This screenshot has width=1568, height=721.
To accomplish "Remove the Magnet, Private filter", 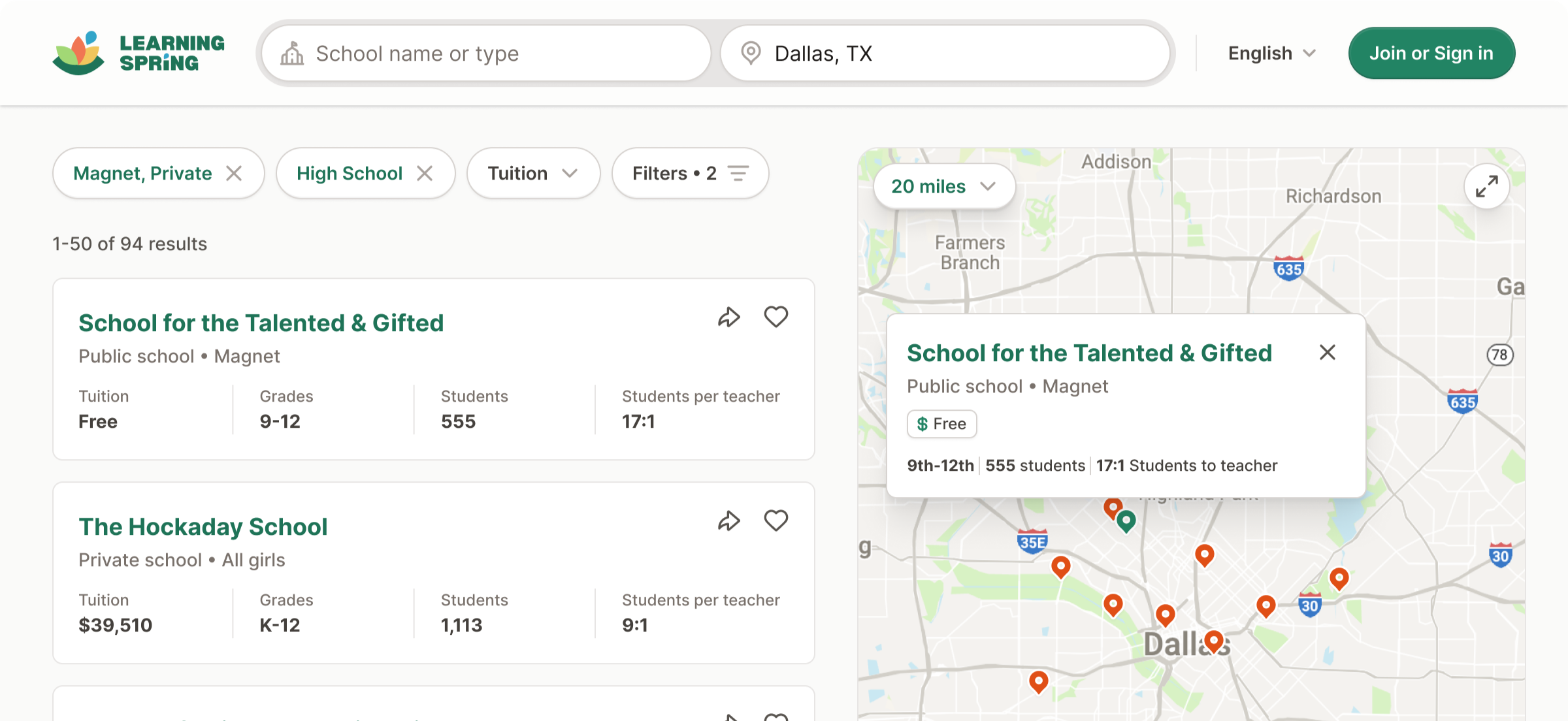I will tap(234, 174).
